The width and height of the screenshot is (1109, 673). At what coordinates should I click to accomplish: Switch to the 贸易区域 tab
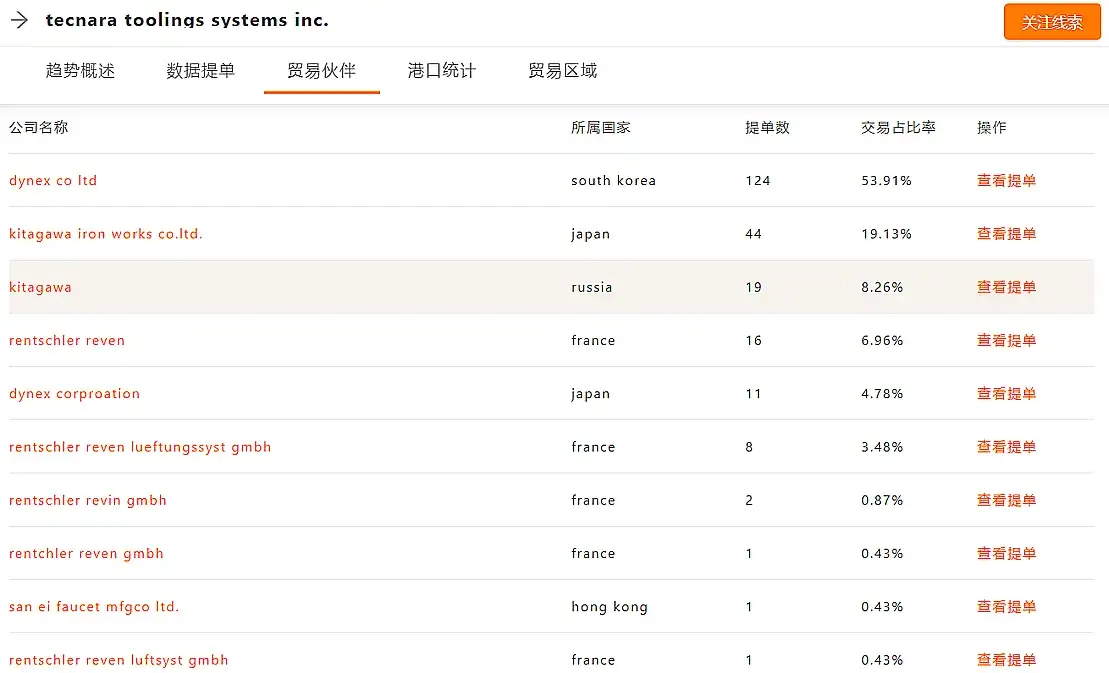tap(563, 71)
